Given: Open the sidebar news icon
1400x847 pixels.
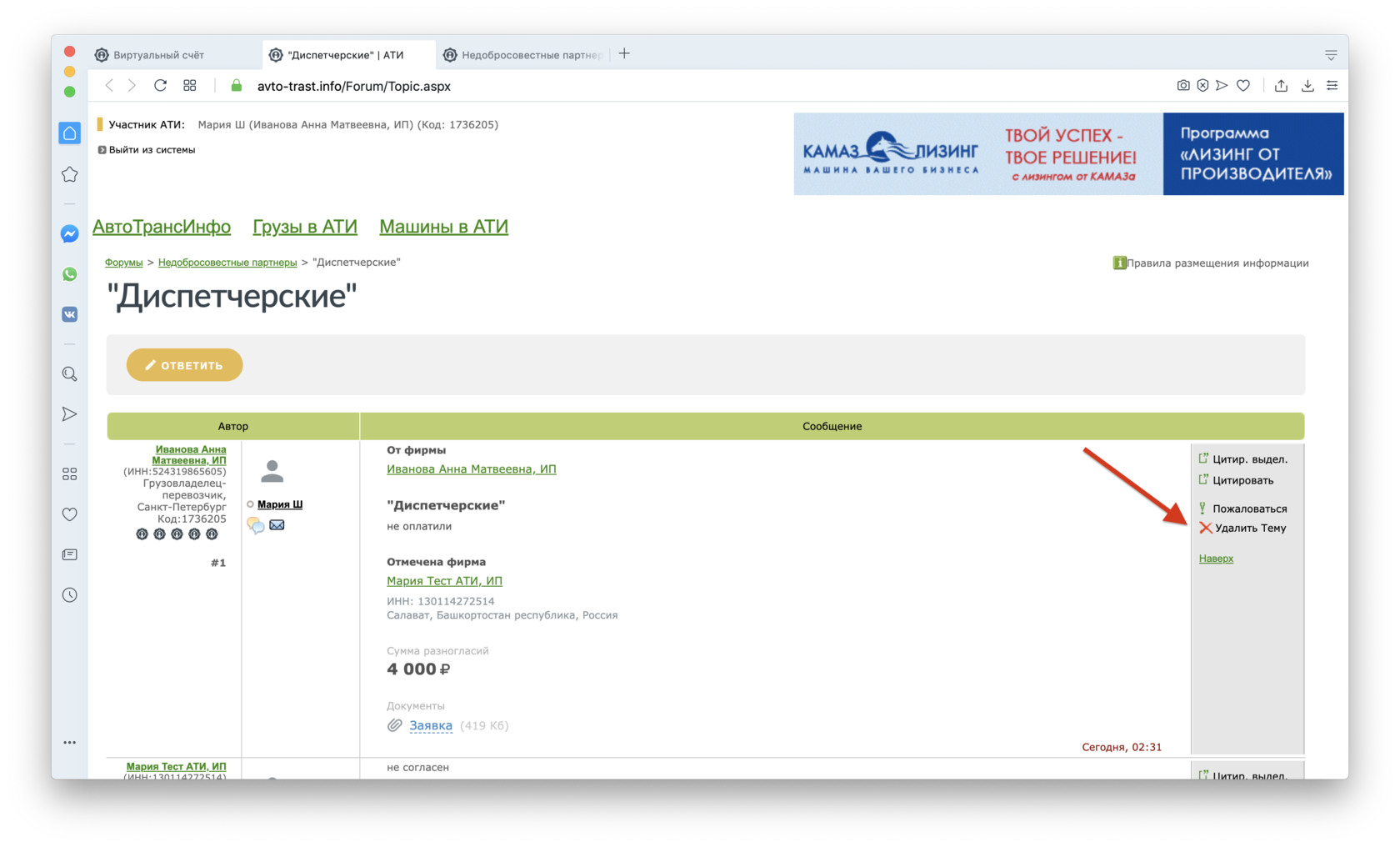Looking at the screenshot, I should coord(70,554).
